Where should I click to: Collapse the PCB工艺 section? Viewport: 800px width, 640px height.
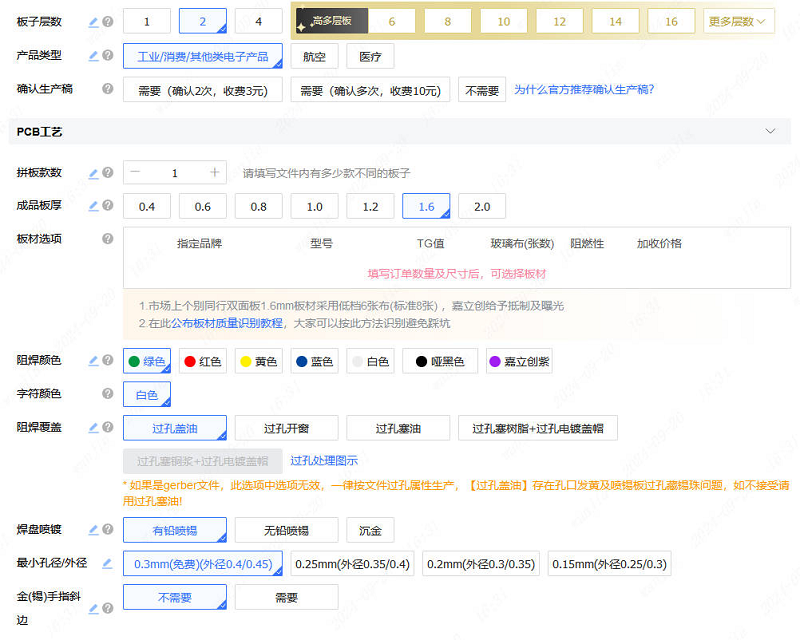[x=770, y=131]
